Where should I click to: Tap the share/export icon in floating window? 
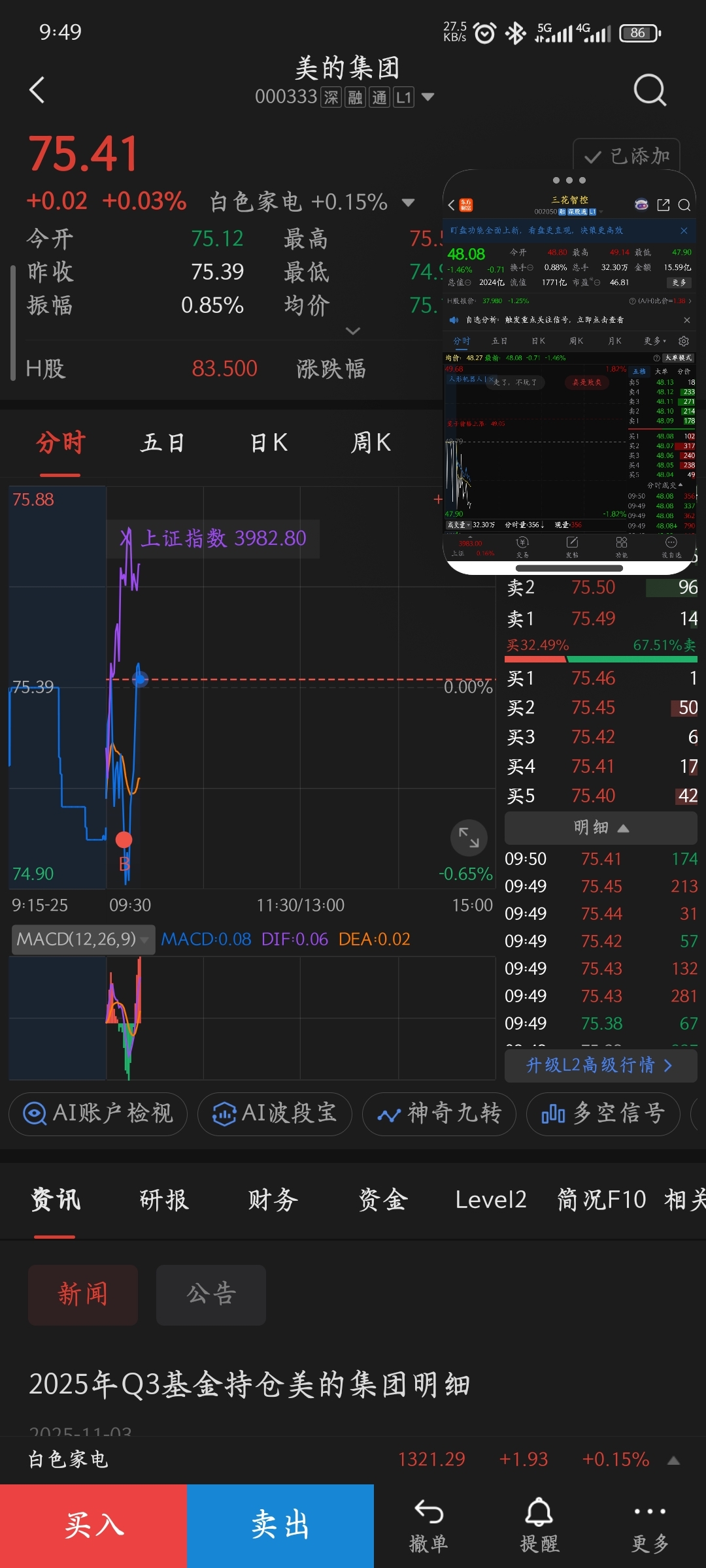click(x=664, y=205)
